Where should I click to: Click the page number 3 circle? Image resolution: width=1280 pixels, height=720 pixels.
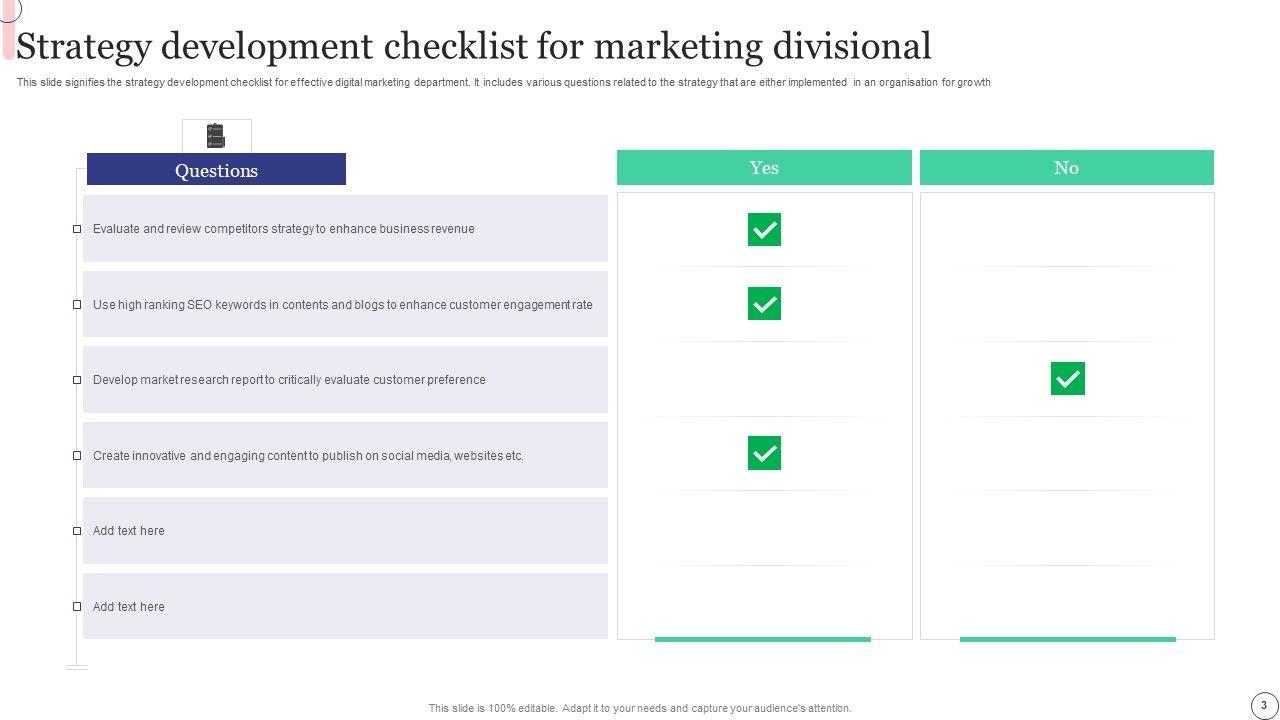pos(1264,705)
